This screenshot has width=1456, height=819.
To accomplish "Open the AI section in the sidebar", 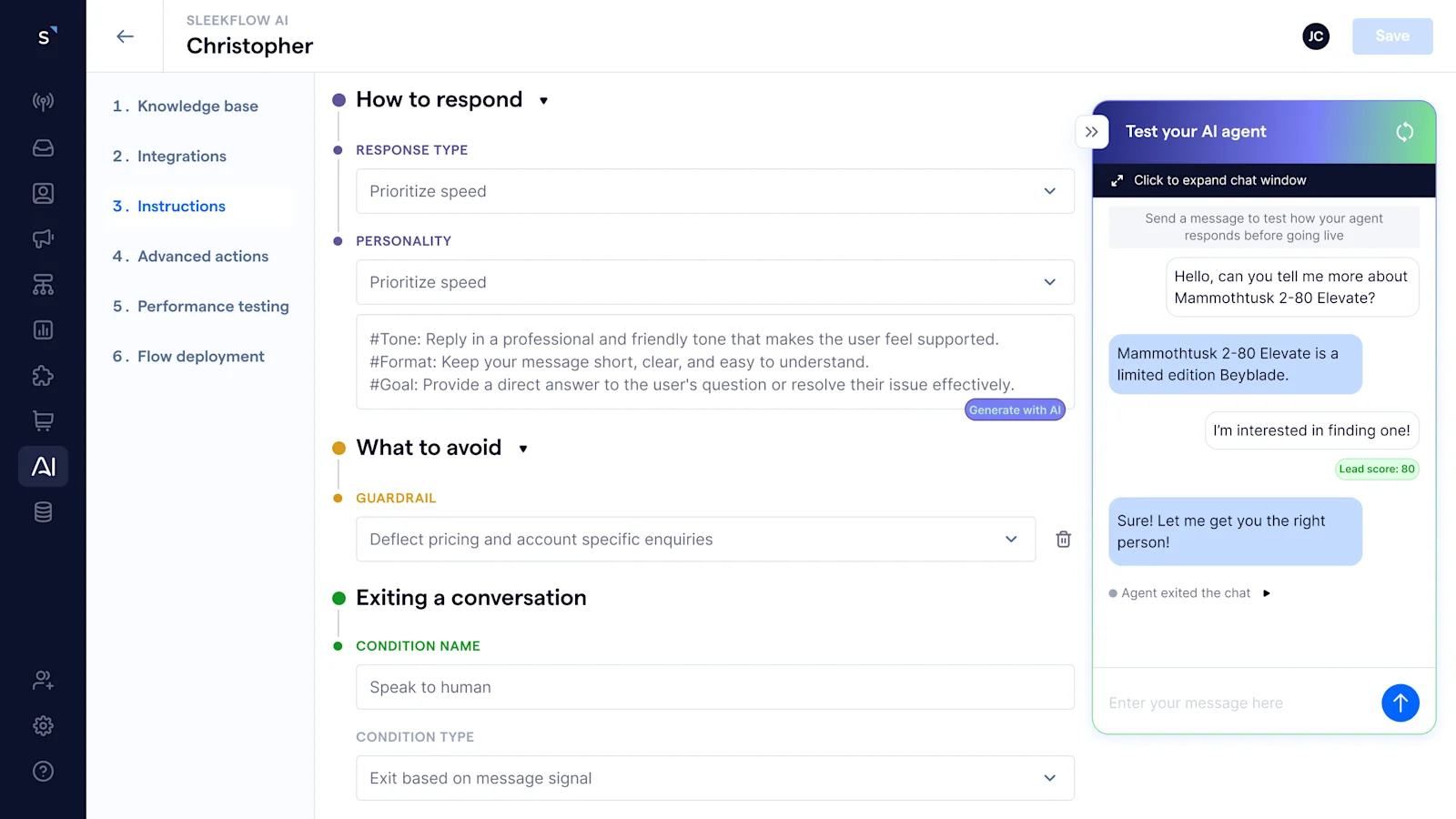I will 43,466.
